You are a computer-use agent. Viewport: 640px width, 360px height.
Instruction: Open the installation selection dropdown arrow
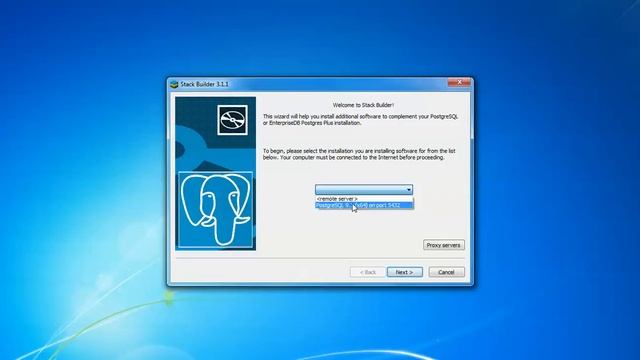pos(408,190)
